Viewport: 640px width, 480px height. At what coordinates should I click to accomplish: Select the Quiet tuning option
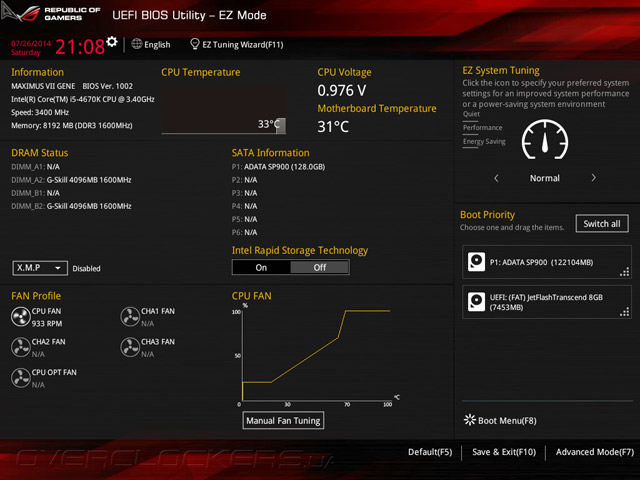tap(471, 114)
